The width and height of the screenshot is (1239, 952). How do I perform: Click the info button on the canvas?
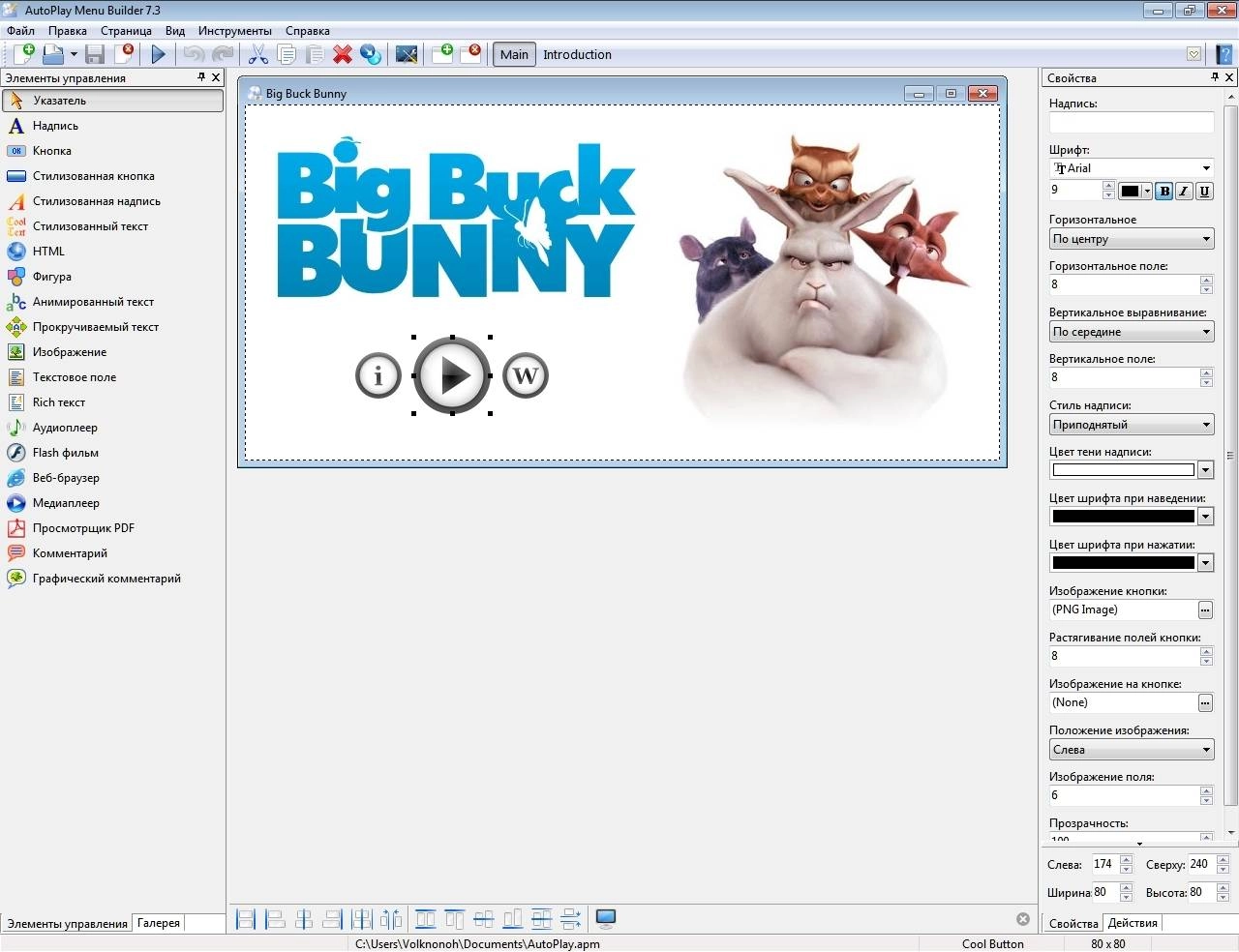tap(378, 375)
